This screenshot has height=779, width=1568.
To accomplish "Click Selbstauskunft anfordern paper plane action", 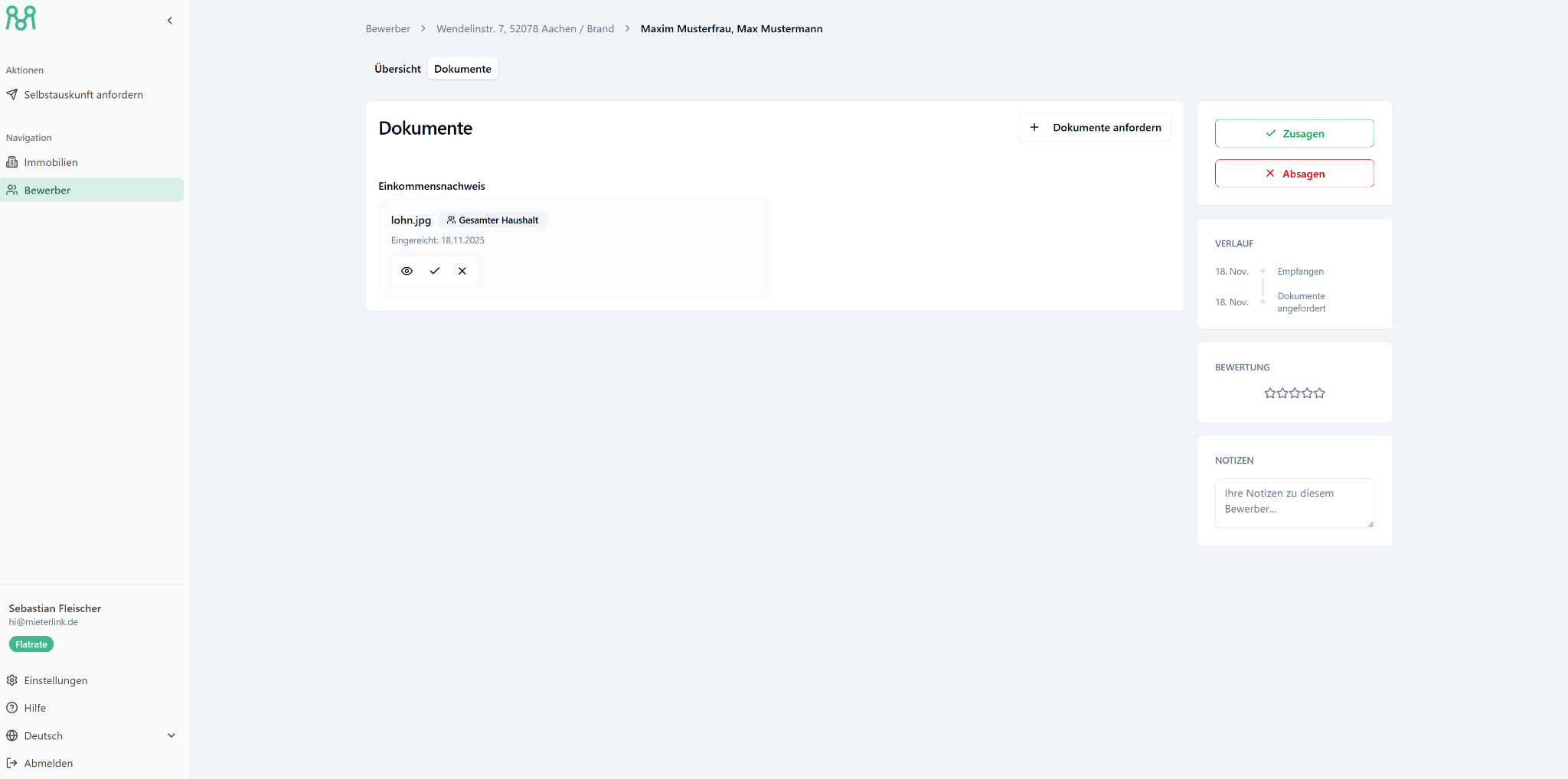I will click(x=75, y=95).
